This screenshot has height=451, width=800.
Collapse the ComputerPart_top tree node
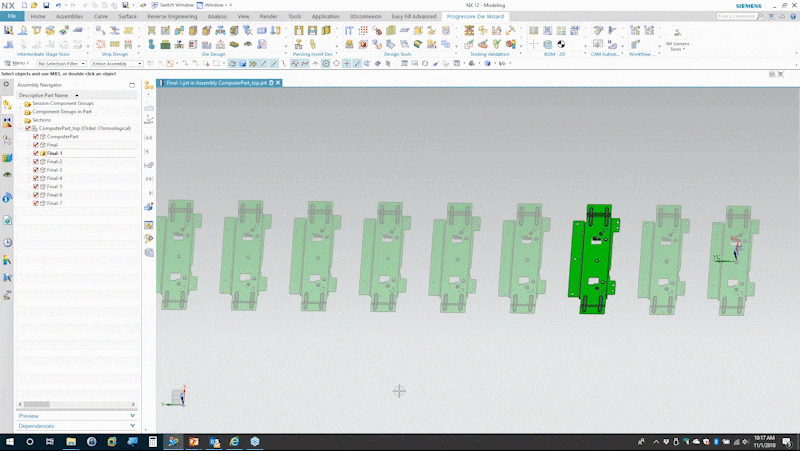click(21, 129)
